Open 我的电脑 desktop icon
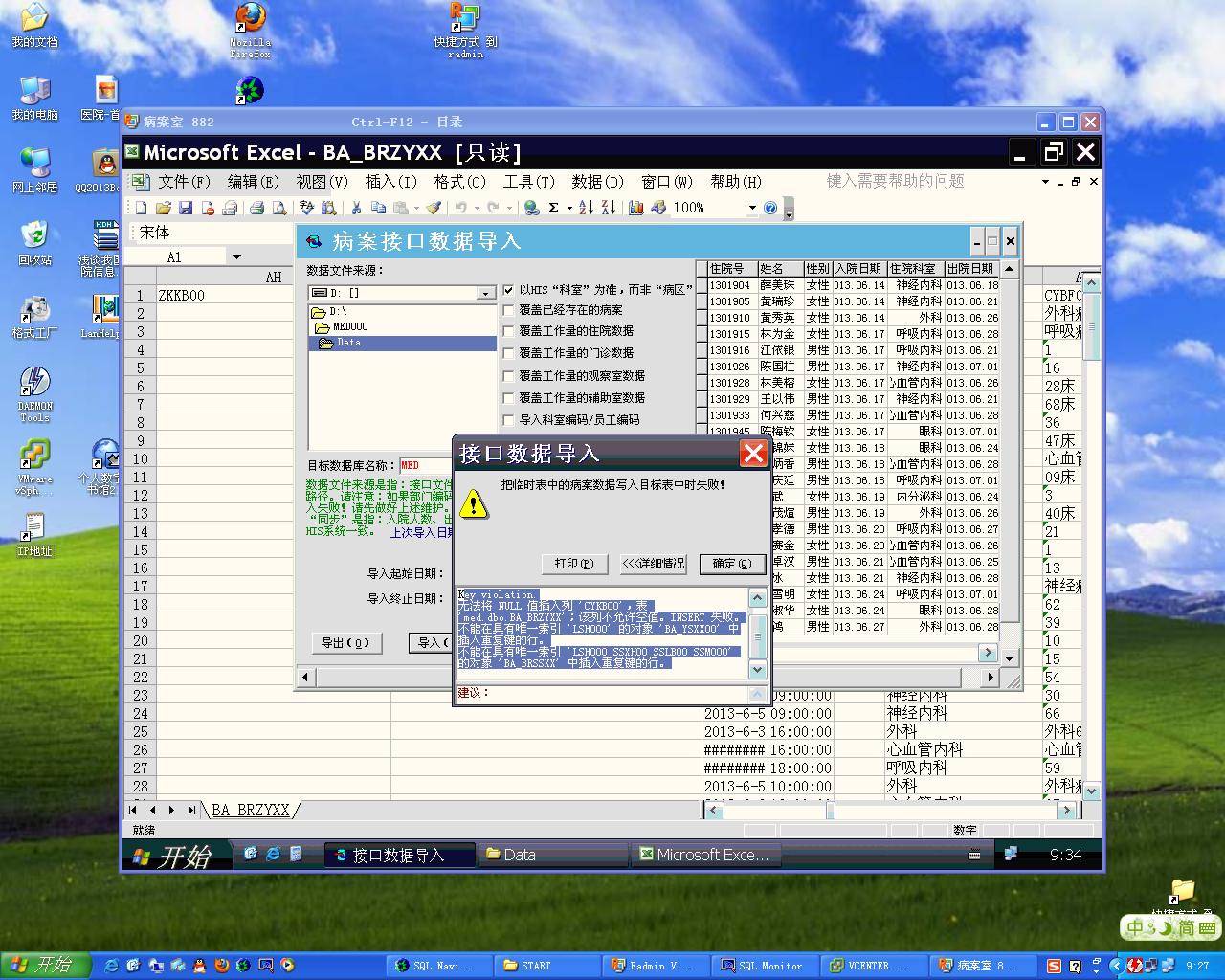The width and height of the screenshot is (1225, 980). (34, 97)
